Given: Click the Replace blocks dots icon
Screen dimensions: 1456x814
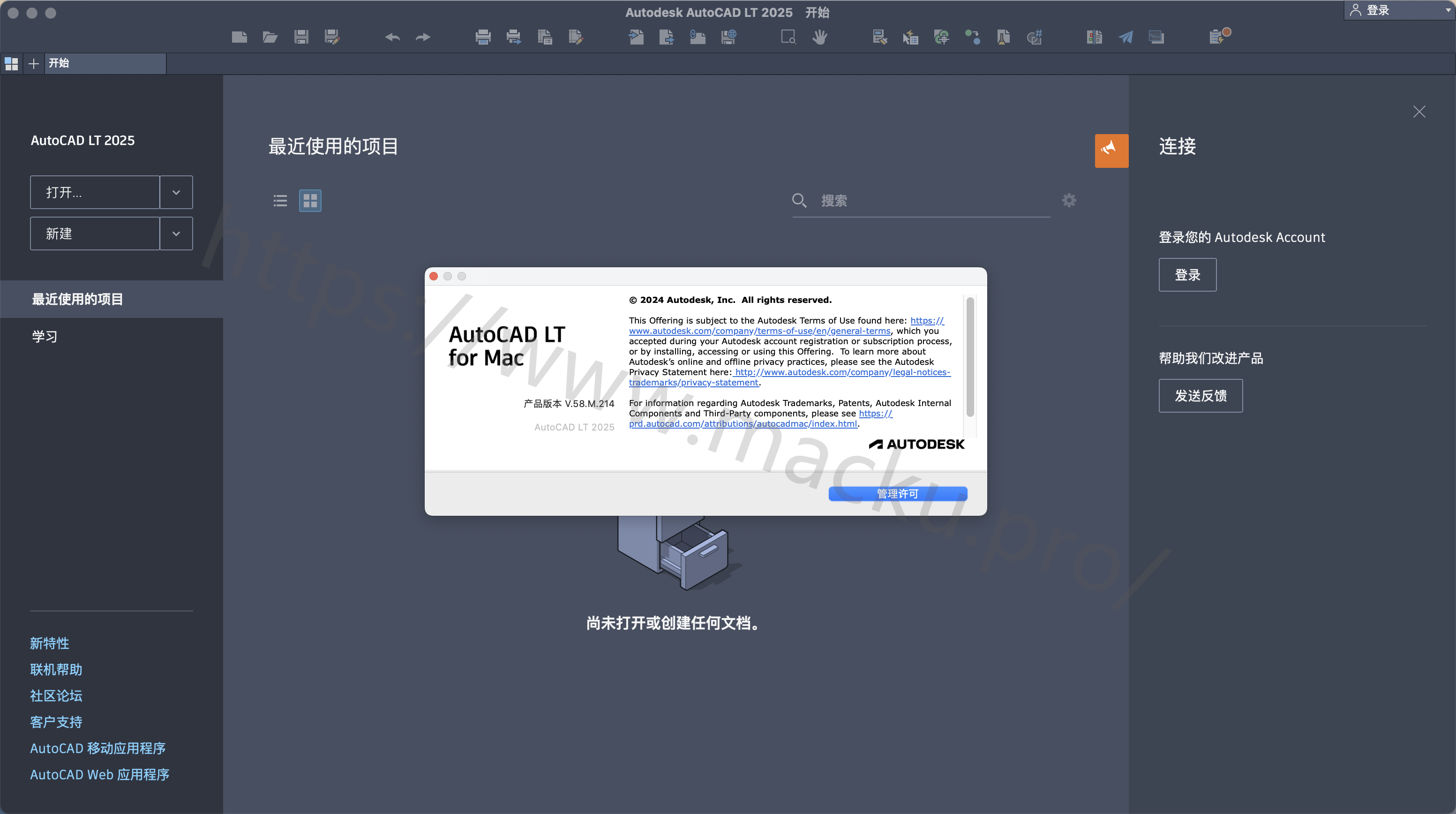Looking at the screenshot, I should tap(972, 38).
